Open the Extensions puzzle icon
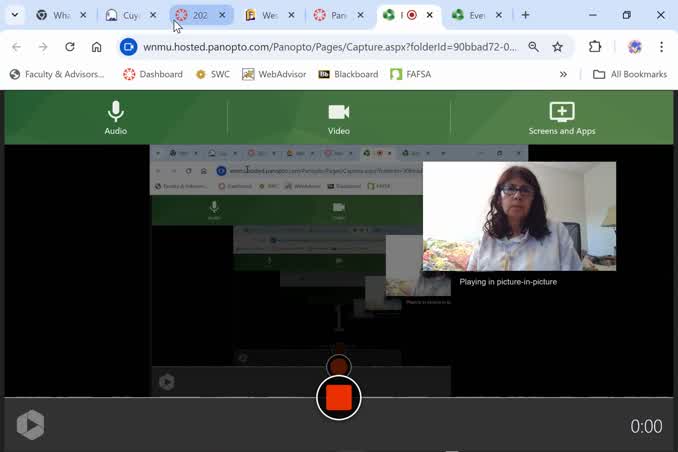The image size is (678, 452). tap(595, 47)
